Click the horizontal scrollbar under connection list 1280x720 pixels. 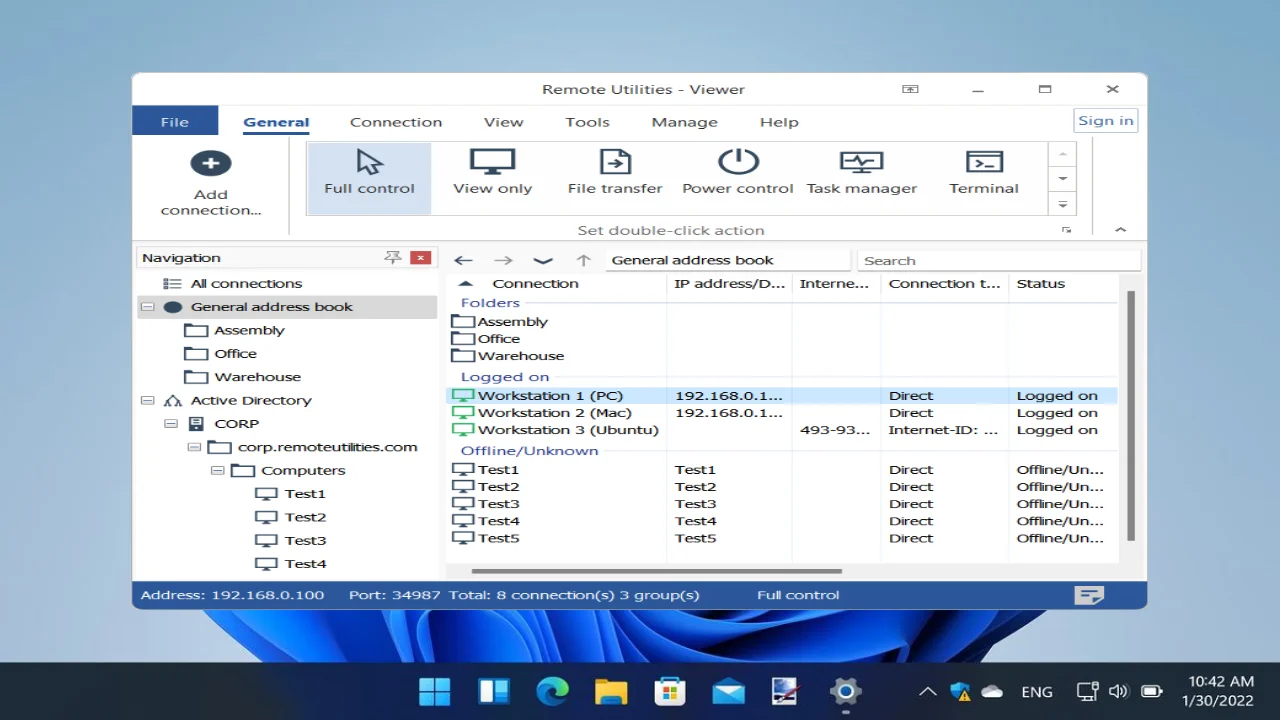(656, 571)
